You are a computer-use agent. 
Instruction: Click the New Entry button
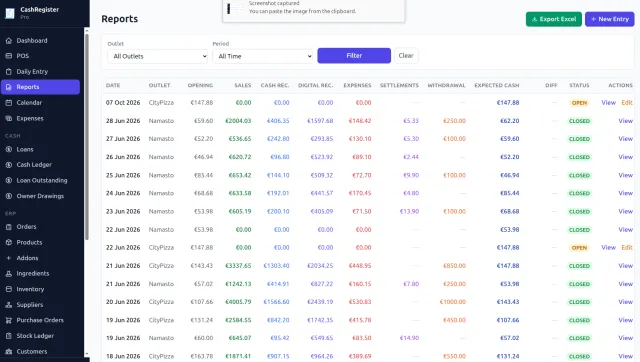[609, 19]
